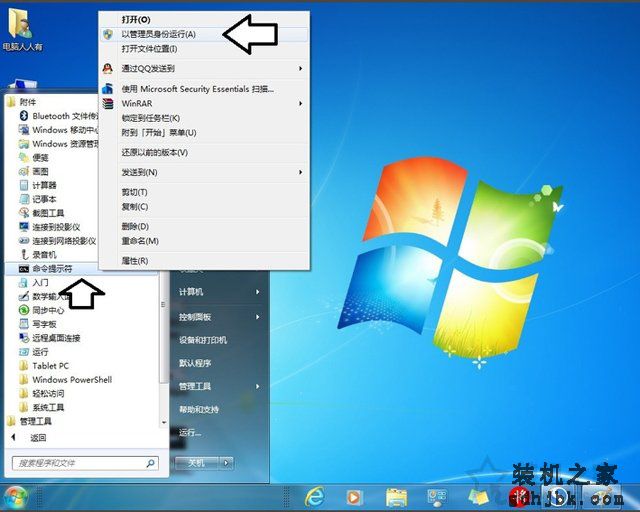Choose 还原以前的版本(V)

(x=154, y=153)
